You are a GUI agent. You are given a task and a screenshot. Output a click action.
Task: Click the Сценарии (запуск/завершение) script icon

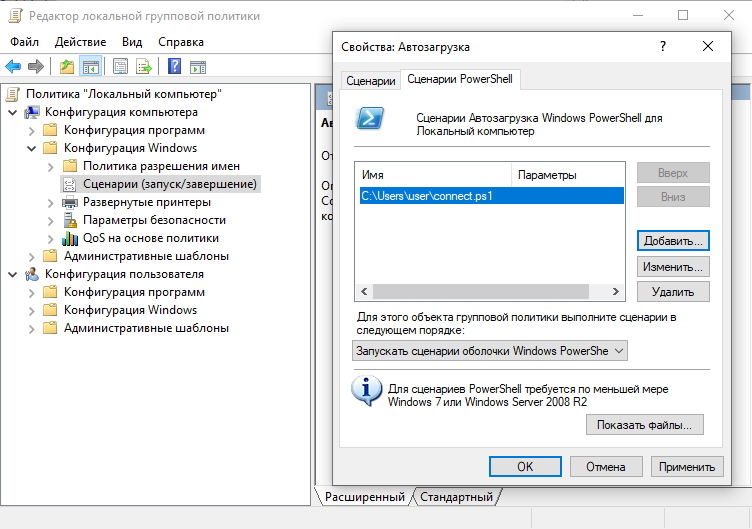(x=70, y=185)
